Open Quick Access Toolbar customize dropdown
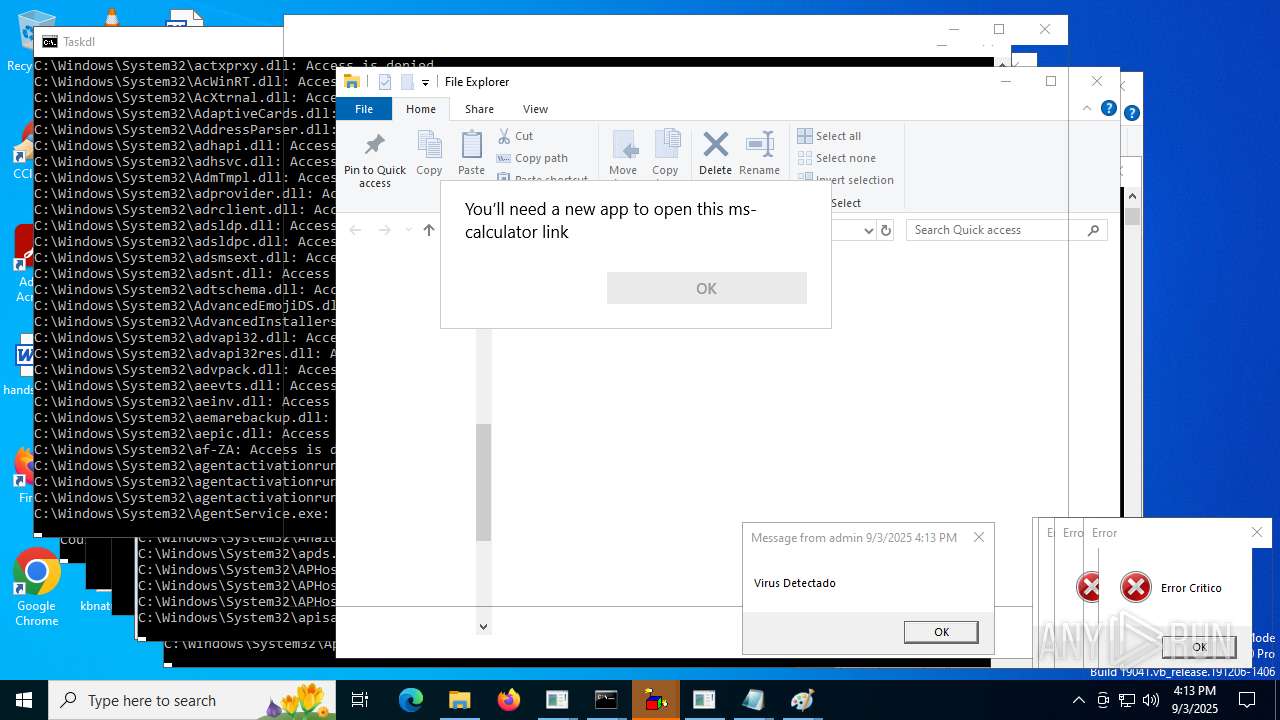This screenshot has width=1280, height=720. [x=425, y=82]
